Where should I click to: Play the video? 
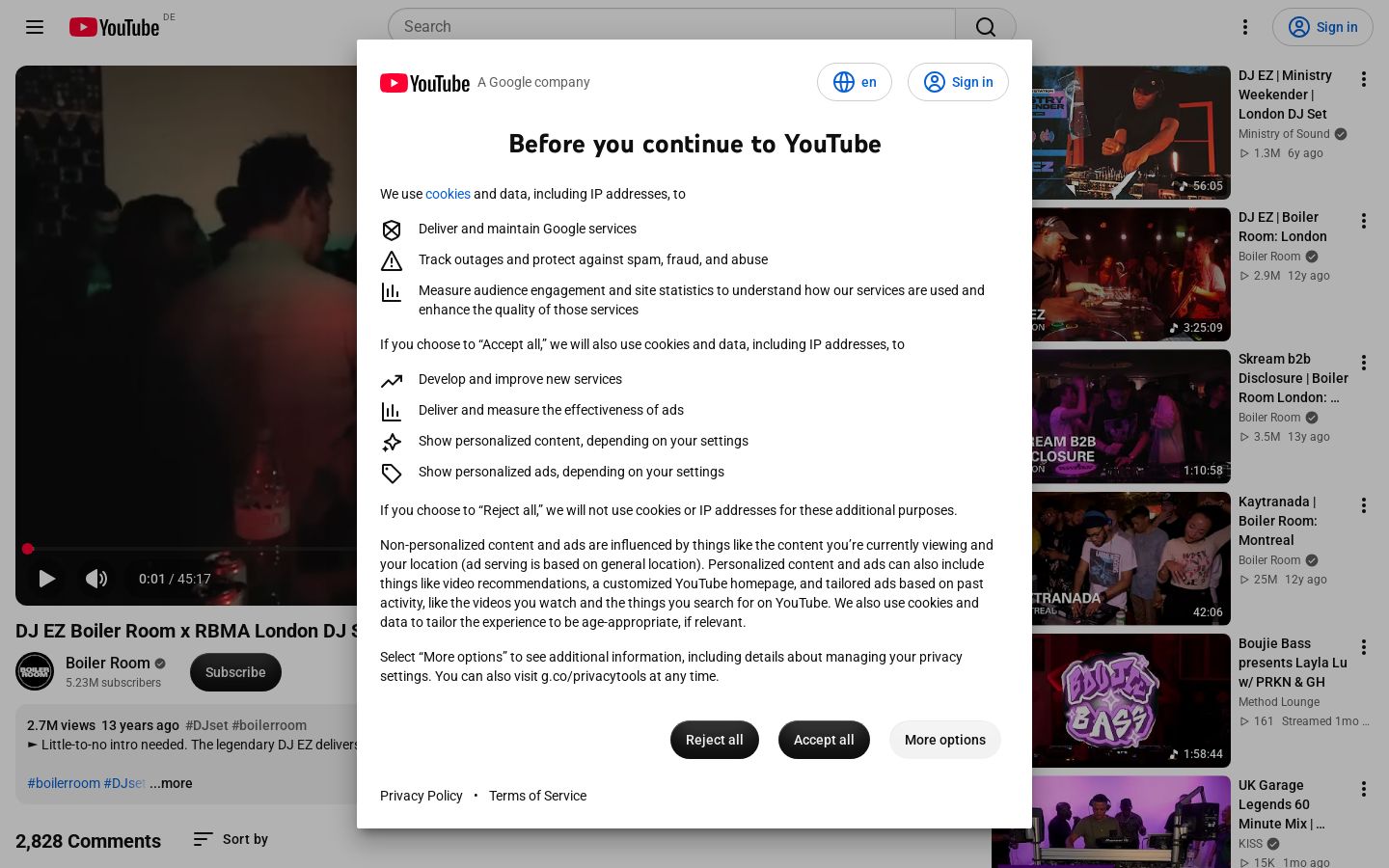pos(46,579)
